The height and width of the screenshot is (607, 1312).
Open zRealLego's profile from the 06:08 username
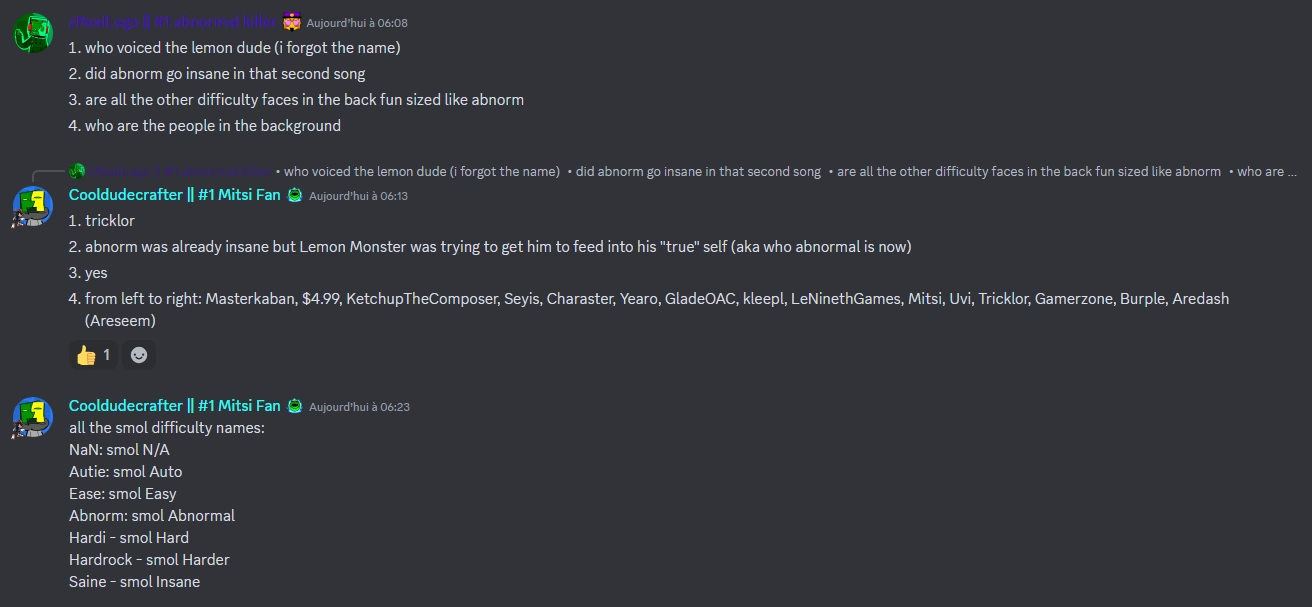(x=172, y=22)
